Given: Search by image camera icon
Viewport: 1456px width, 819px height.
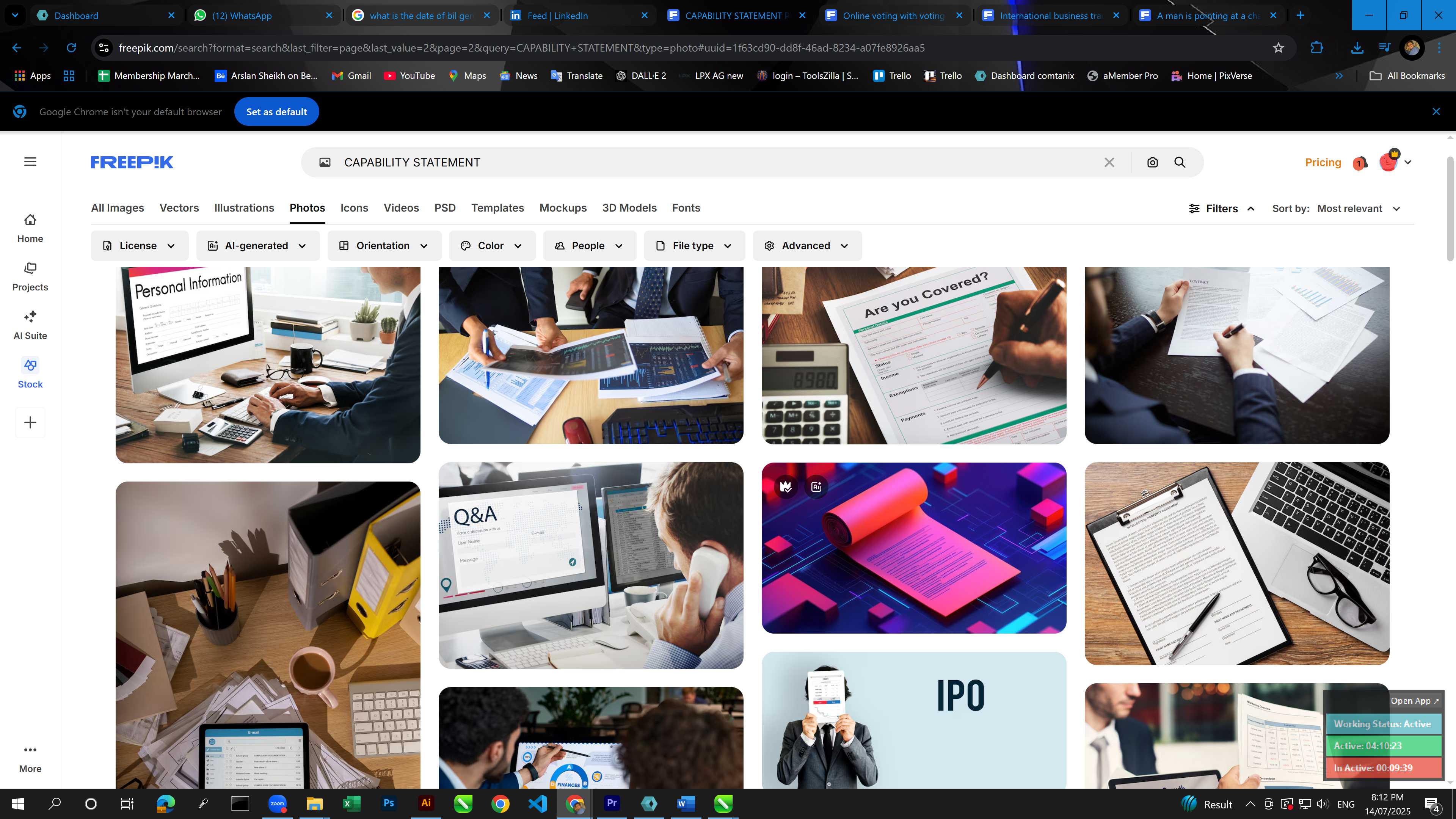Looking at the screenshot, I should 1153,163.
